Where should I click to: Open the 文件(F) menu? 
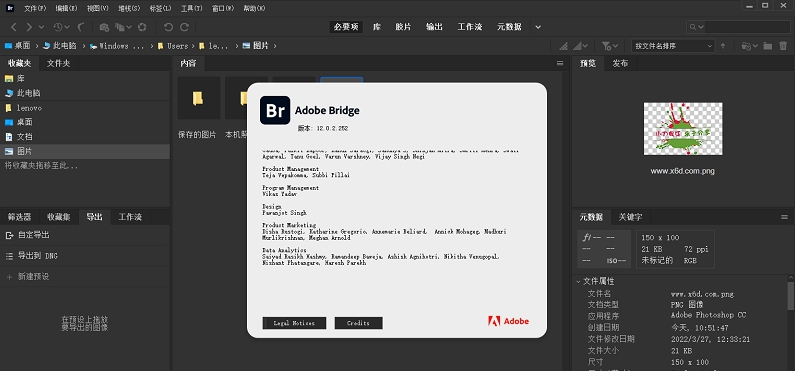click(x=35, y=8)
